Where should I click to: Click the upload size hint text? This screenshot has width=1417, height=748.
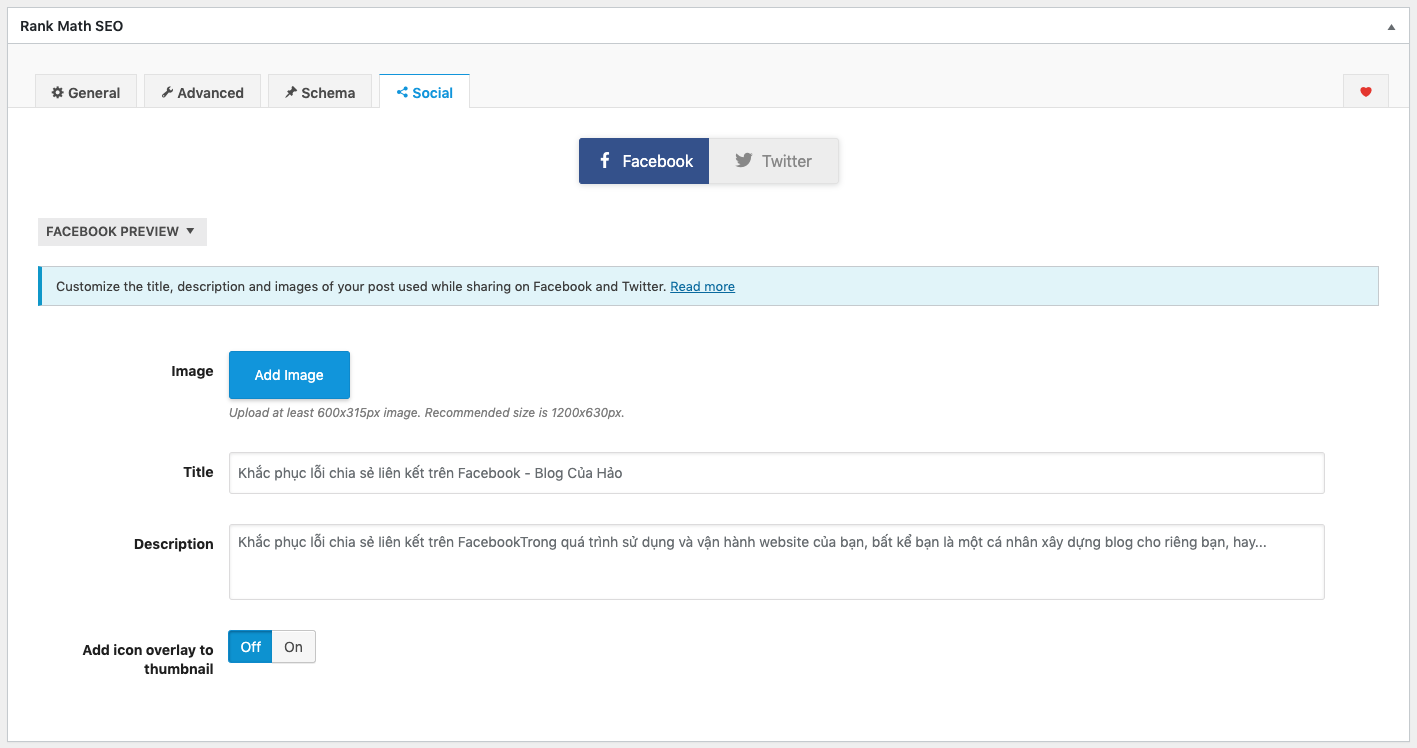click(x=427, y=412)
